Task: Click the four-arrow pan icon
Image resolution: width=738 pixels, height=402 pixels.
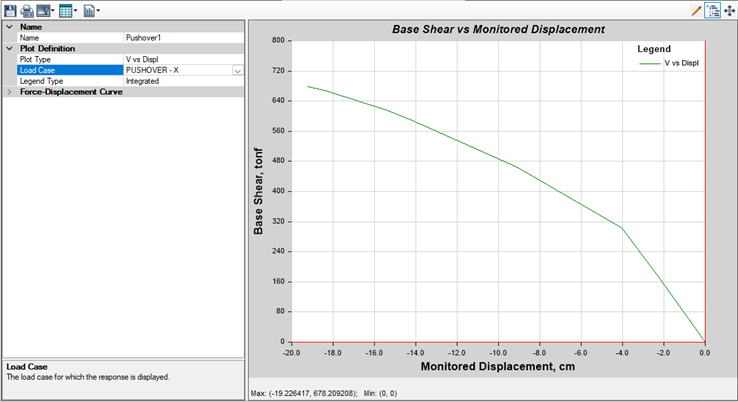Action: [x=729, y=10]
